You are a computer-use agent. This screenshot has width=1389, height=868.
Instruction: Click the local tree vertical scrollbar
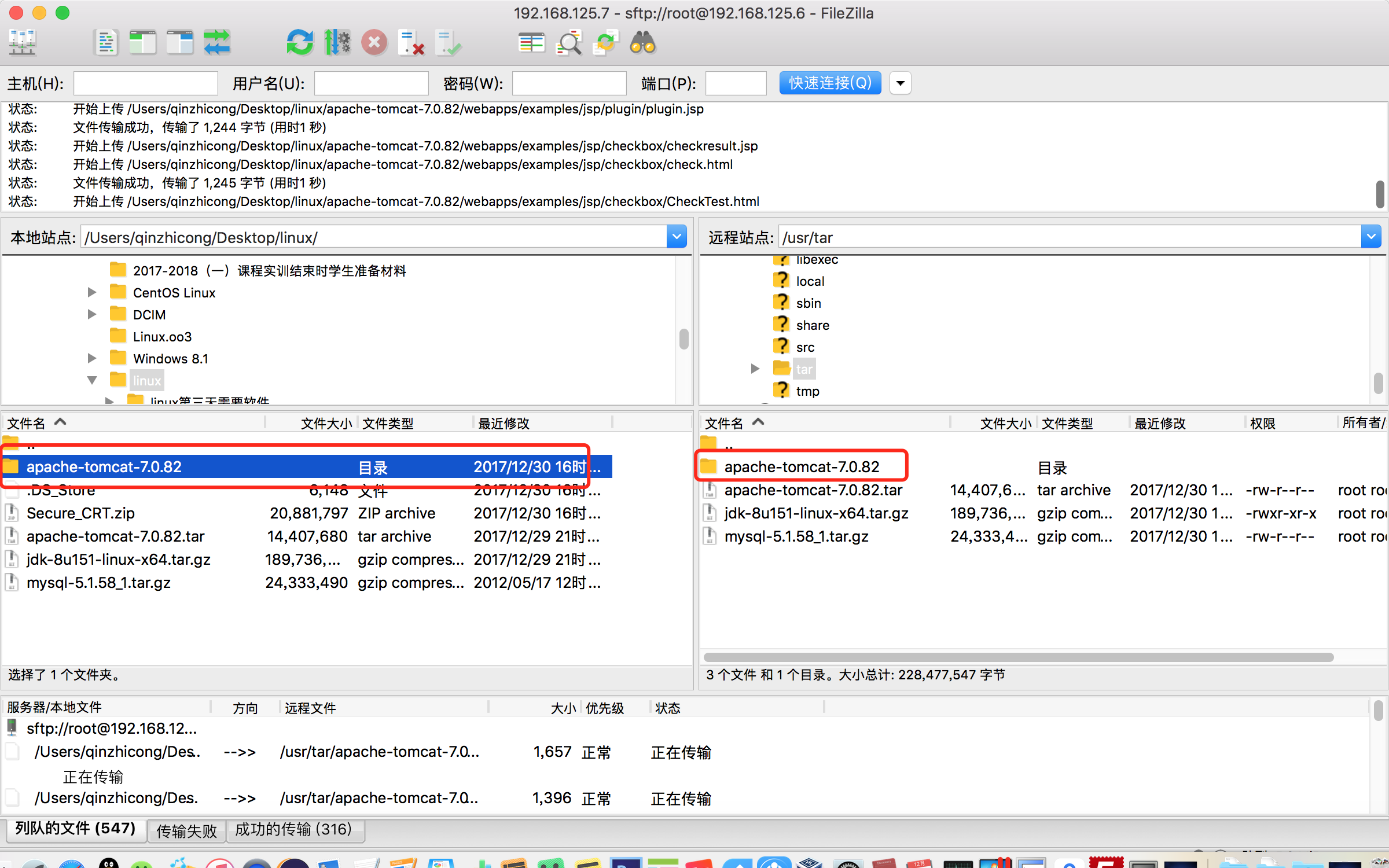[684, 339]
